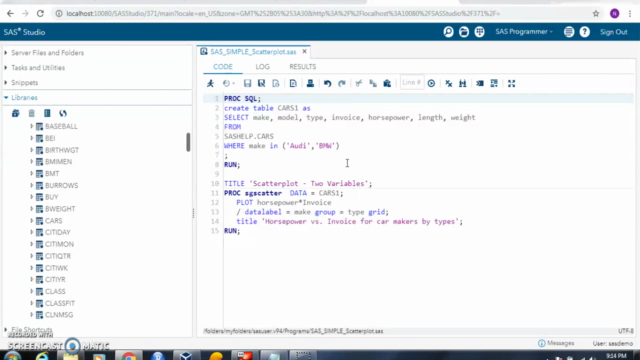Click the new options grid icon in header

pyautogui.click(x=480, y=32)
